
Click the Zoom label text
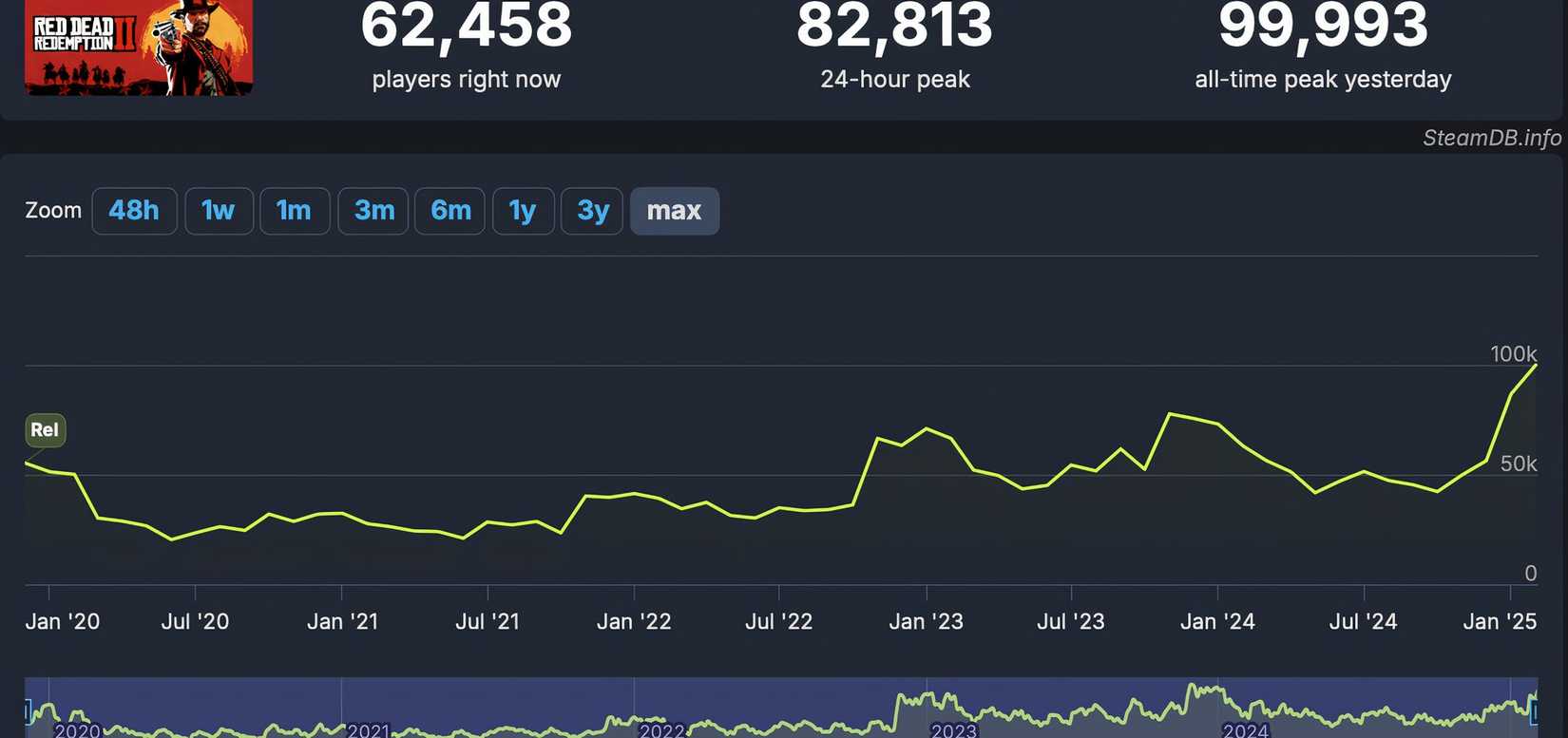click(x=53, y=210)
